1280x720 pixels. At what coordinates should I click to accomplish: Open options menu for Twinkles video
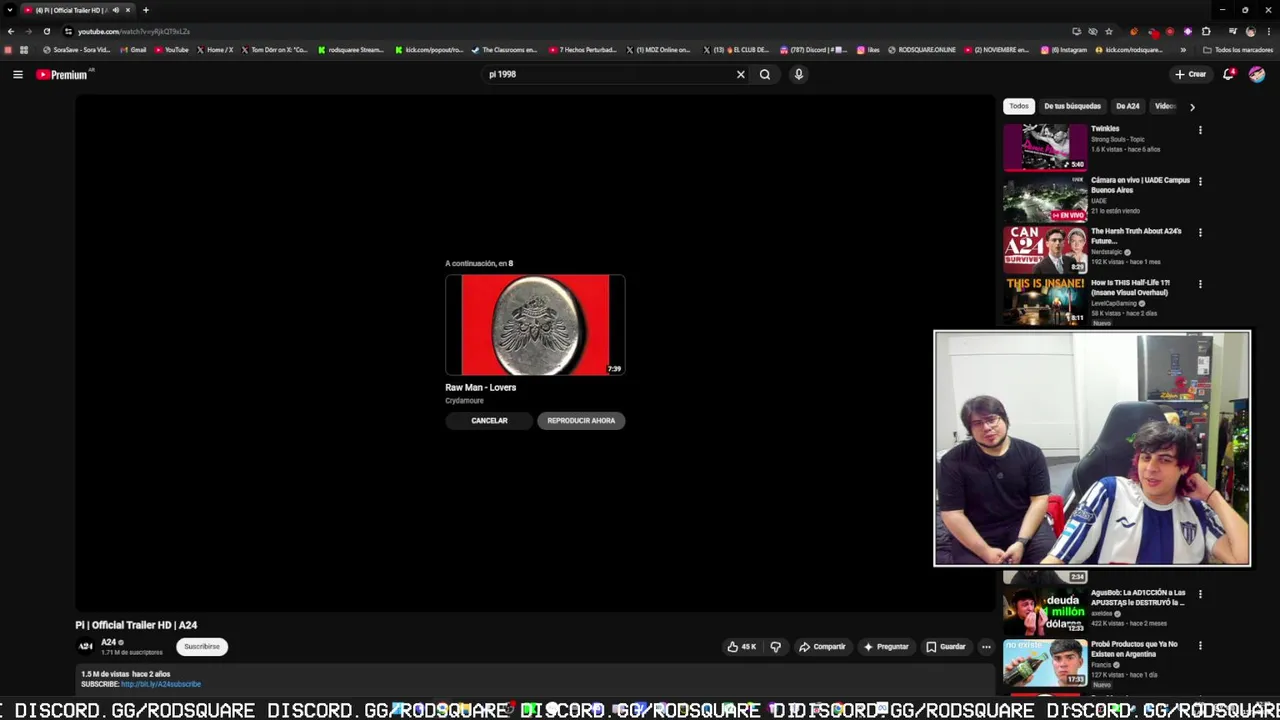click(1200, 130)
